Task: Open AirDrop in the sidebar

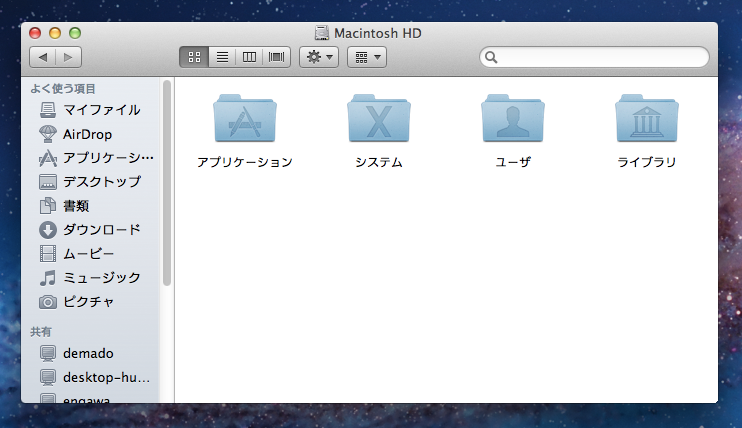Action: [x=90, y=134]
